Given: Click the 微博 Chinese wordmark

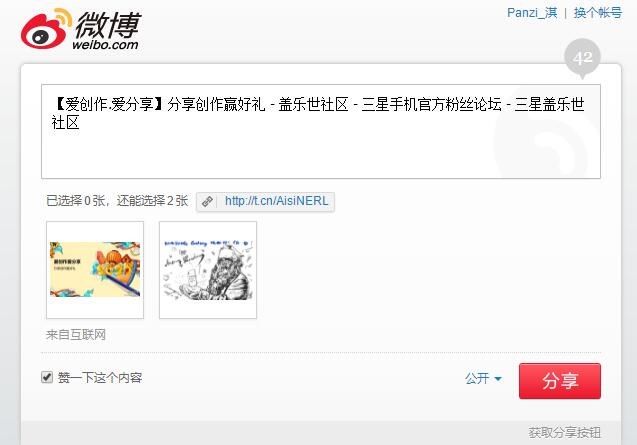Looking at the screenshot, I should pos(108,24).
